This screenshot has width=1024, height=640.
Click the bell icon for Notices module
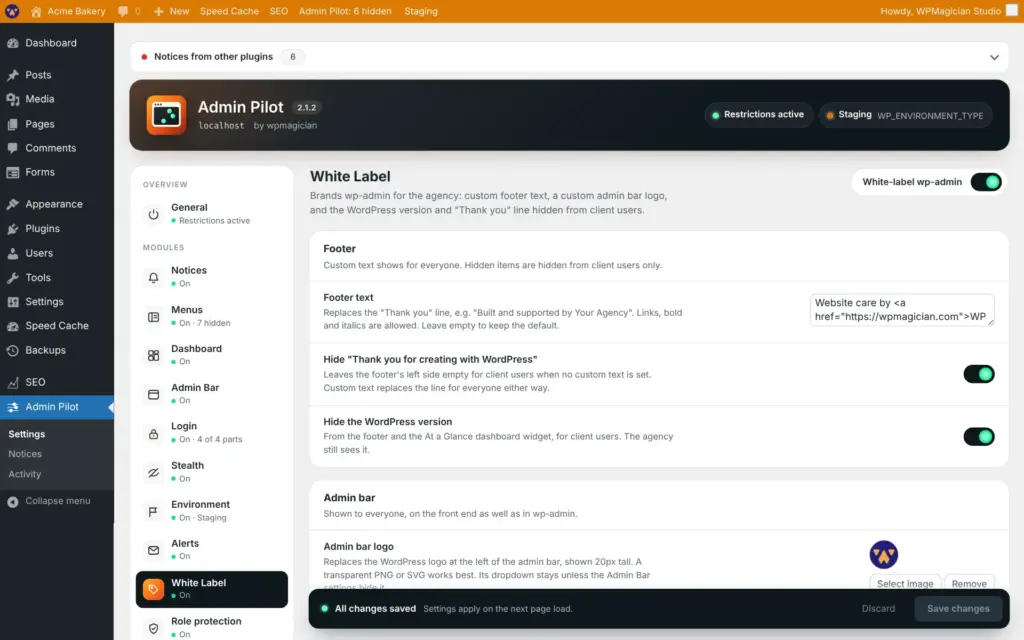(153, 278)
